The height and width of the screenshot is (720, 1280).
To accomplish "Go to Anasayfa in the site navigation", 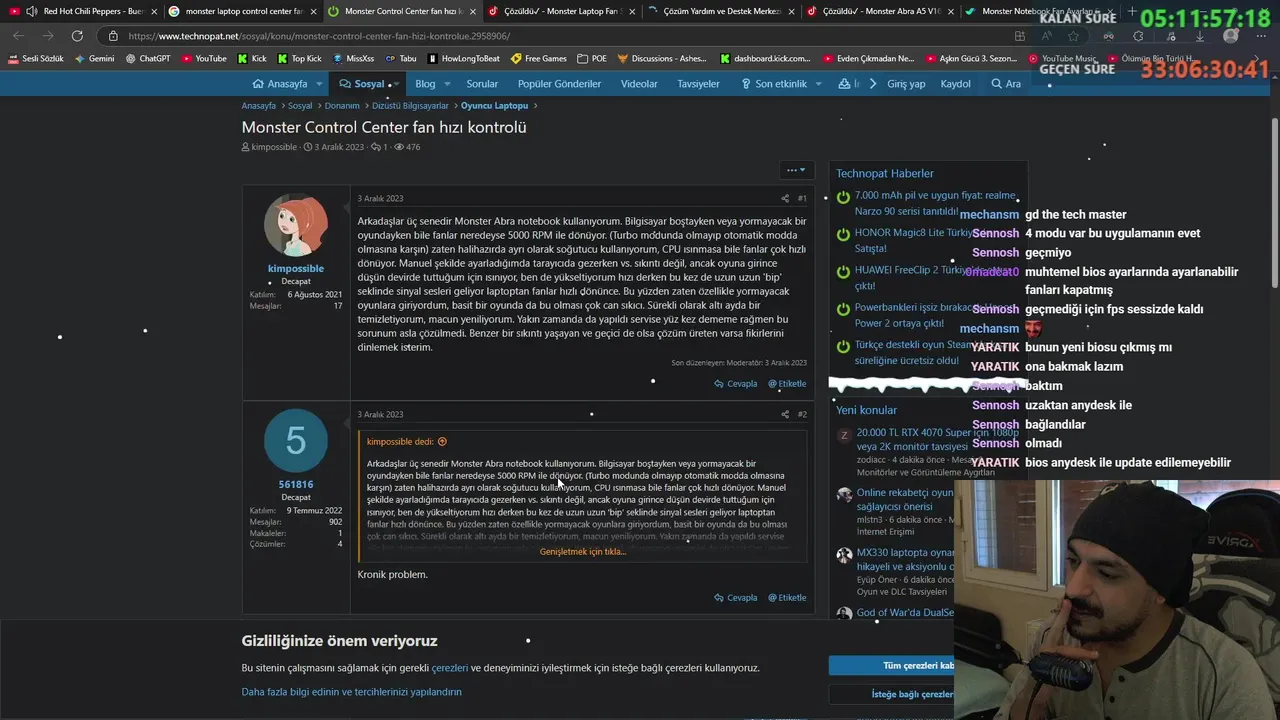I will (280, 84).
